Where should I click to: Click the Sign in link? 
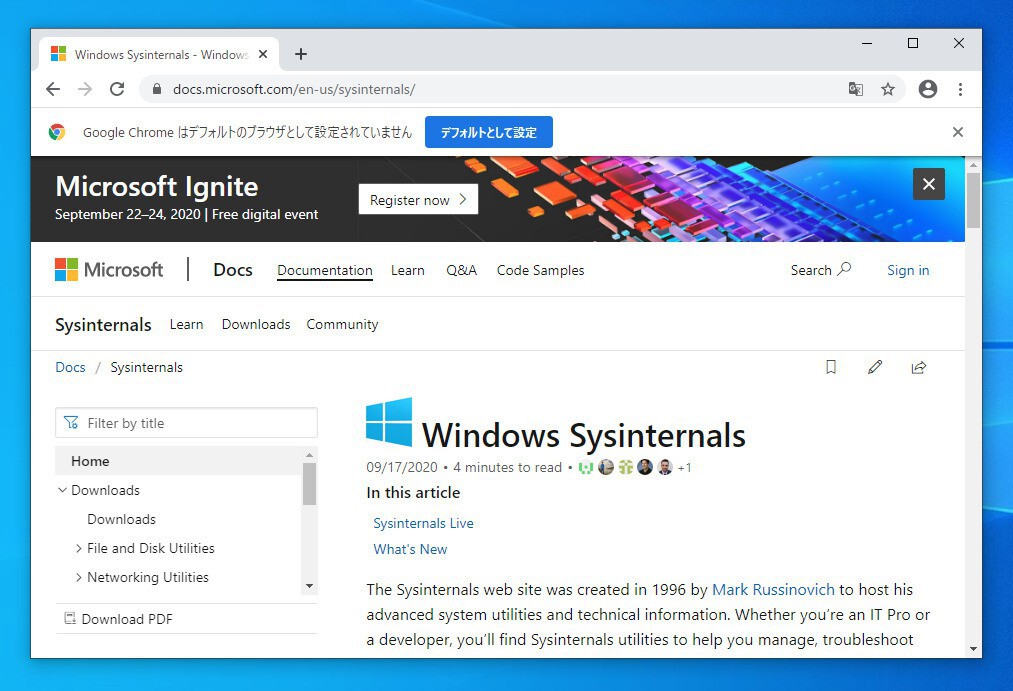click(x=908, y=270)
